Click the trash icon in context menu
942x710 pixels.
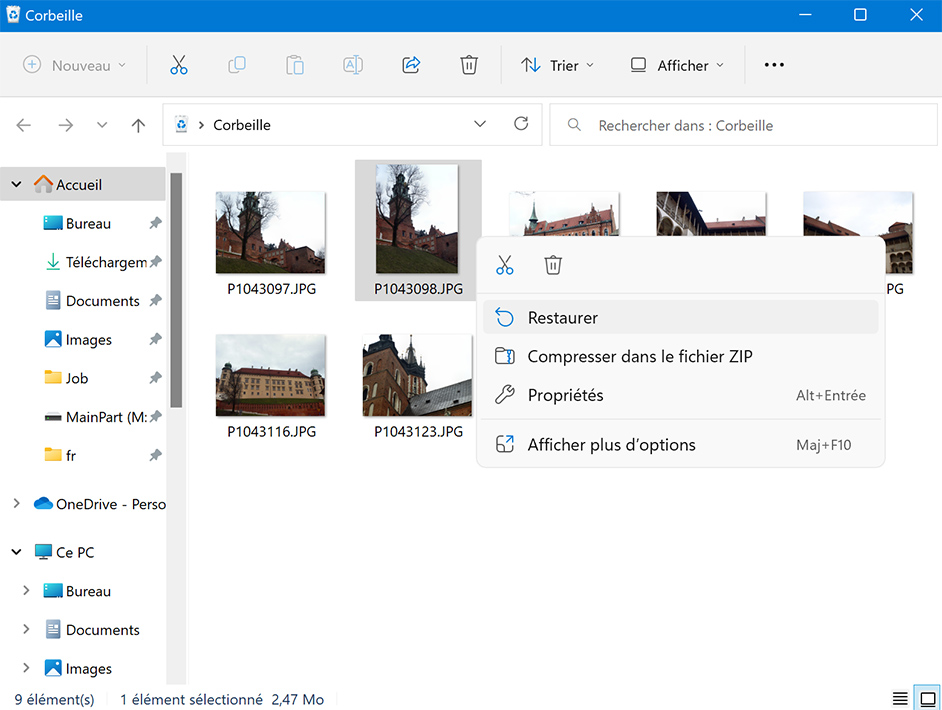click(553, 265)
